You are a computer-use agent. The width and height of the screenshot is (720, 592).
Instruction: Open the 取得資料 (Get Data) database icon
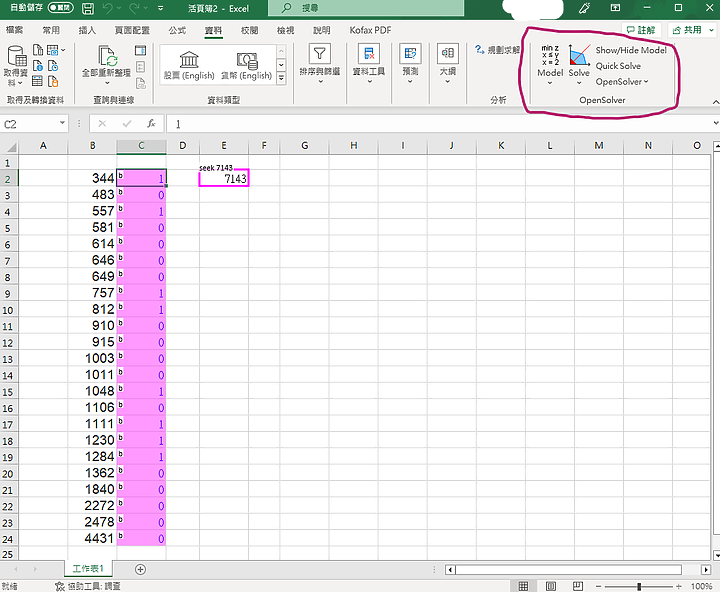(x=16, y=56)
